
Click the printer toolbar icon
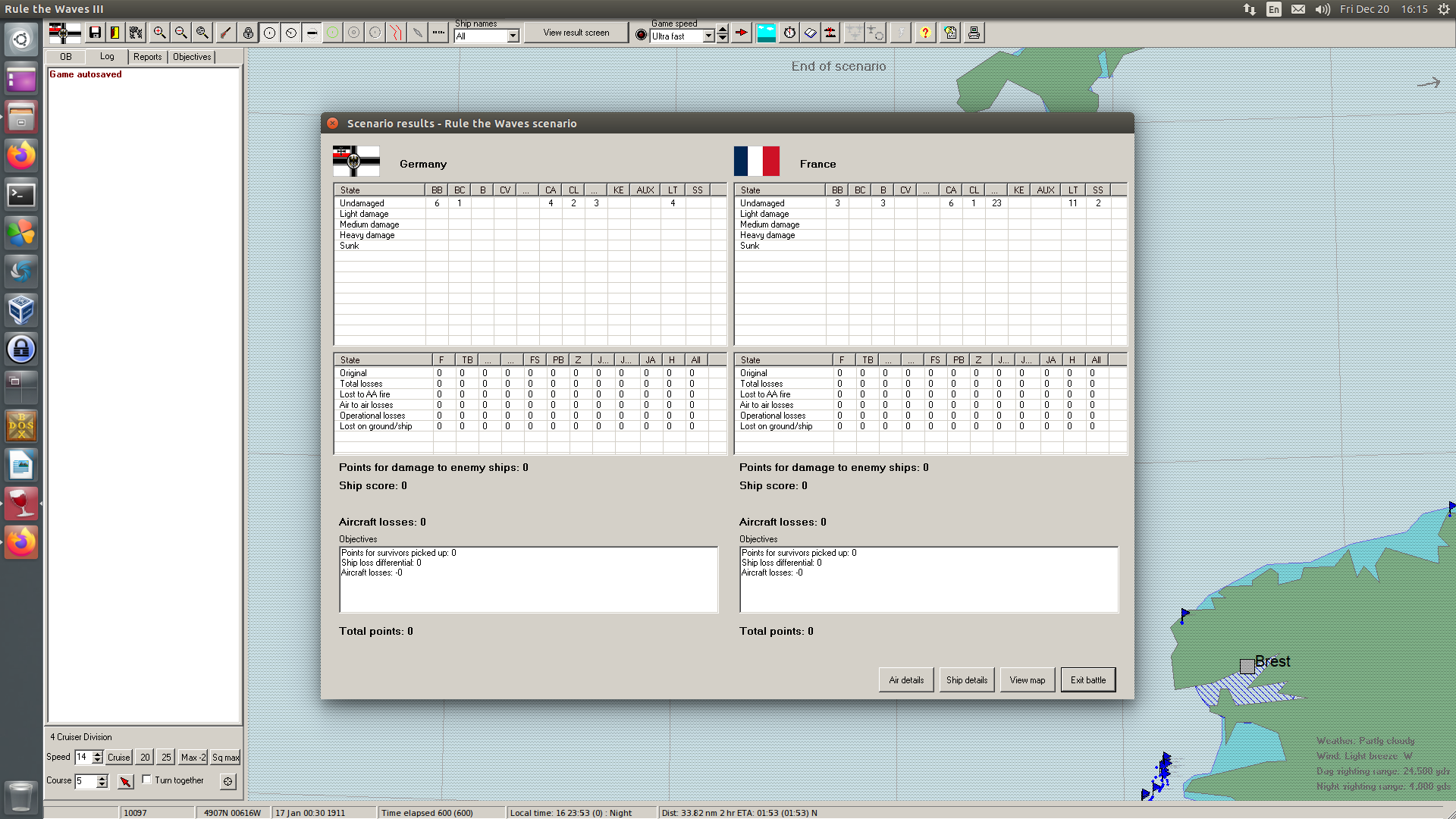[x=974, y=33]
